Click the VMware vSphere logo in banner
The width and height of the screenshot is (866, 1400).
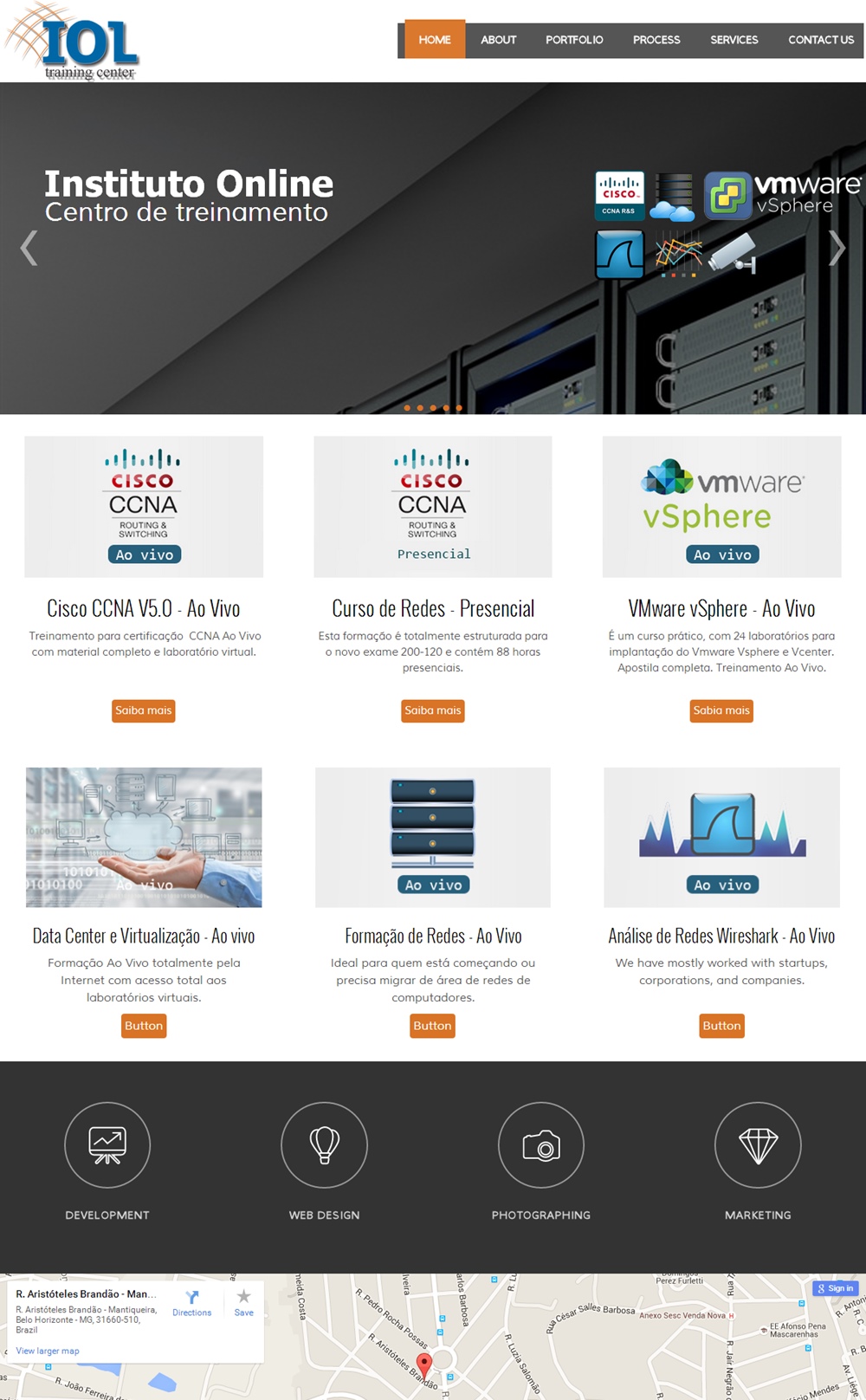click(x=782, y=195)
